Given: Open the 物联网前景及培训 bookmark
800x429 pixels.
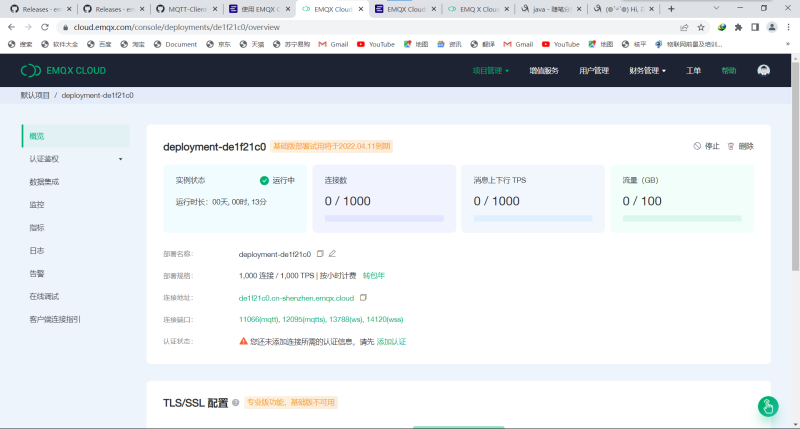Looking at the screenshot, I should (x=688, y=44).
